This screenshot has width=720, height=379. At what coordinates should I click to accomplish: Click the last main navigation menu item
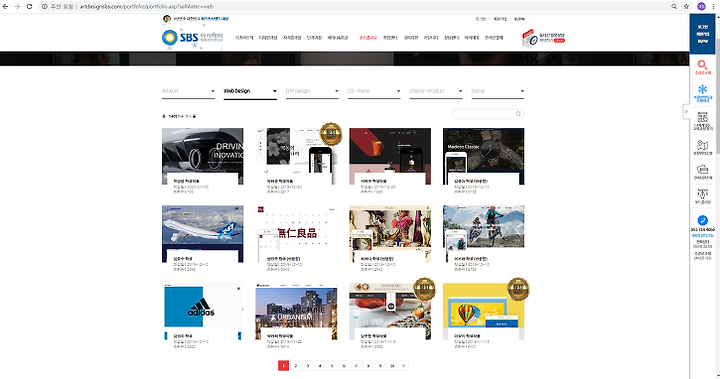(494, 38)
